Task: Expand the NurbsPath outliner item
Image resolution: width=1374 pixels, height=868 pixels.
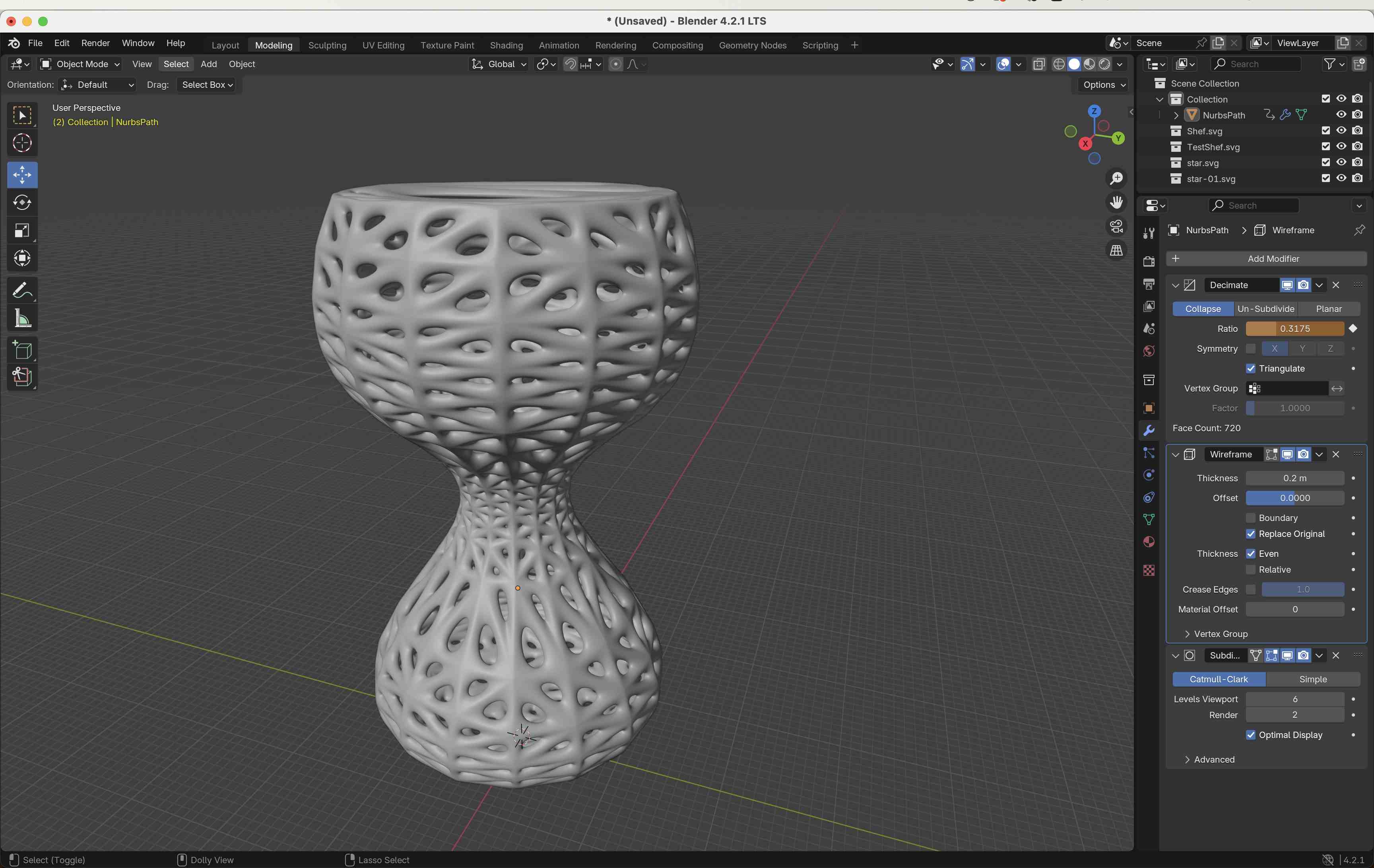Action: 1176,115
